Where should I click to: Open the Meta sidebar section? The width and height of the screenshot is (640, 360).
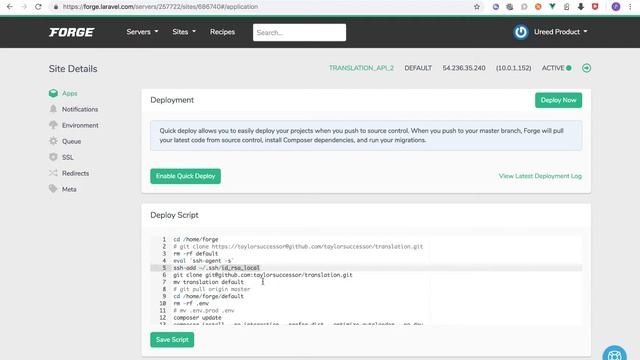[x=69, y=189]
